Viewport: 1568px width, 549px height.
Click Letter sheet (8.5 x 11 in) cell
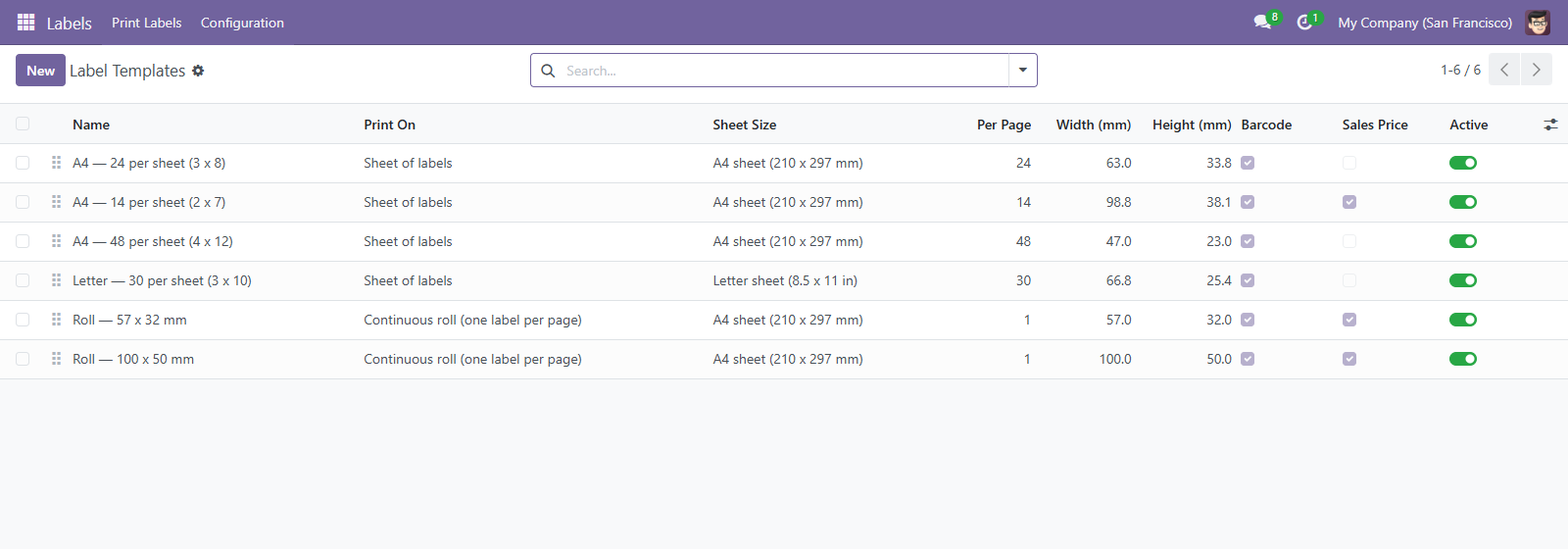pos(785,280)
